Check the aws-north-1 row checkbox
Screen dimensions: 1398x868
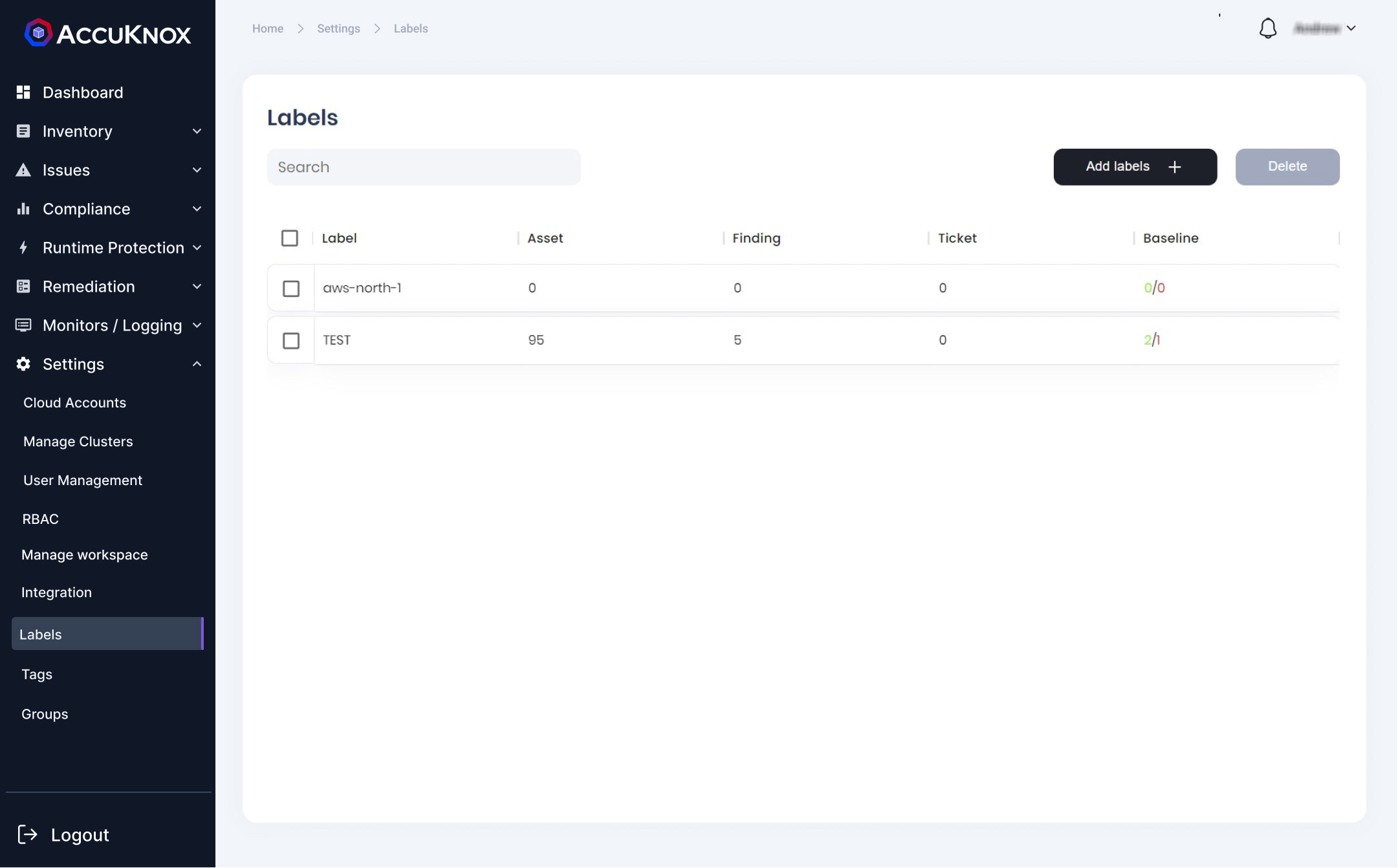point(291,288)
